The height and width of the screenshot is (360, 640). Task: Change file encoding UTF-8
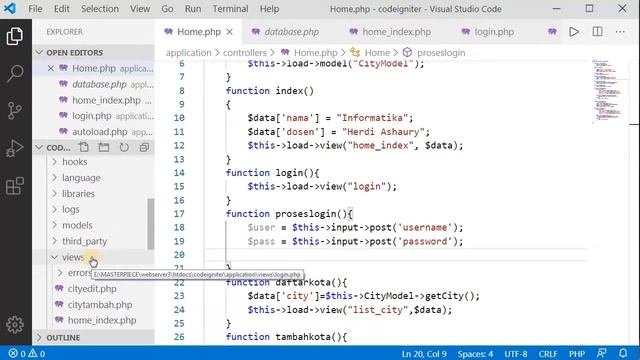[x=516, y=353]
